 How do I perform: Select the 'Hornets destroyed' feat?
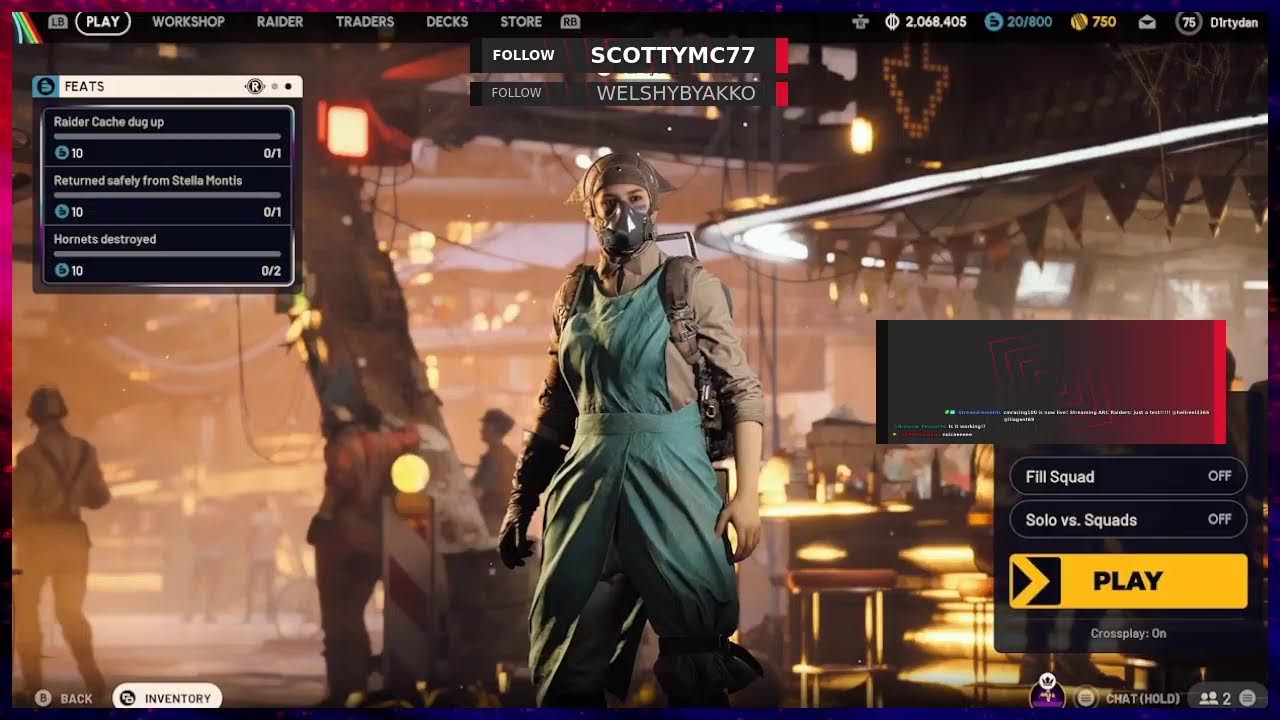coord(167,255)
